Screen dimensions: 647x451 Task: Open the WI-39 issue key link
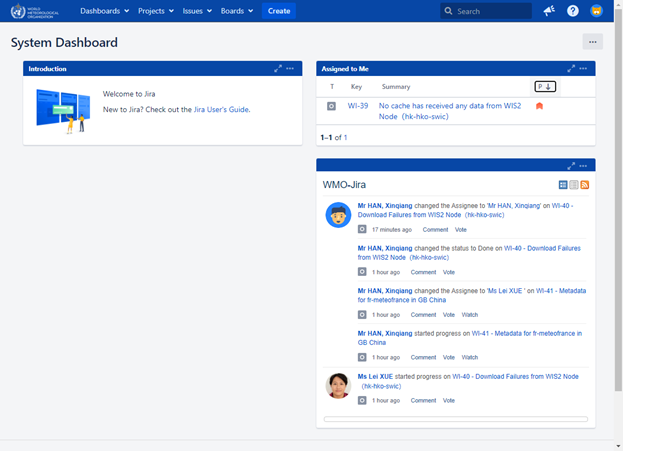(x=358, y=105)
